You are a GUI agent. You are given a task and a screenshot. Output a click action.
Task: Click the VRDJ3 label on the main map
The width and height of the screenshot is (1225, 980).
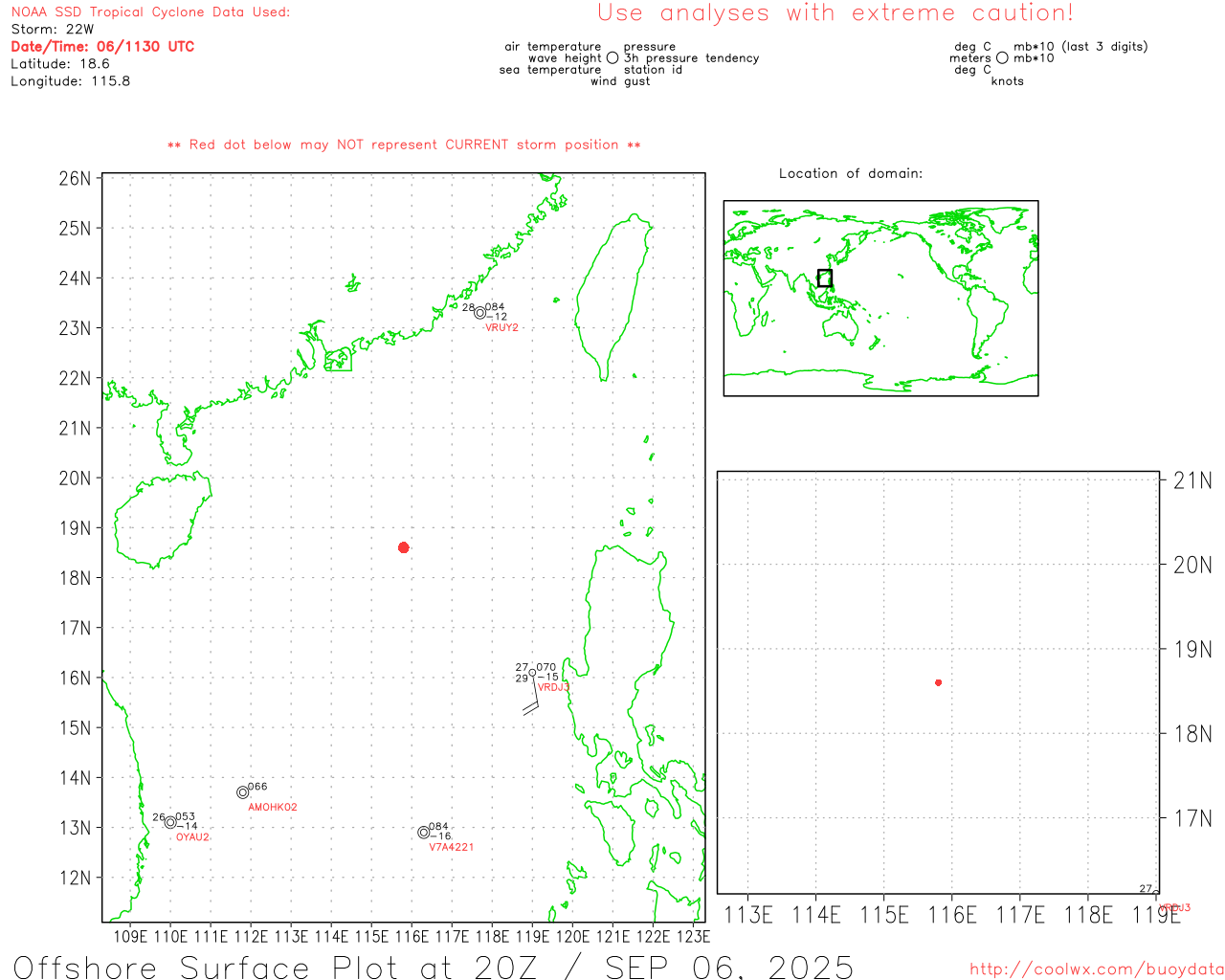[553, 687]
